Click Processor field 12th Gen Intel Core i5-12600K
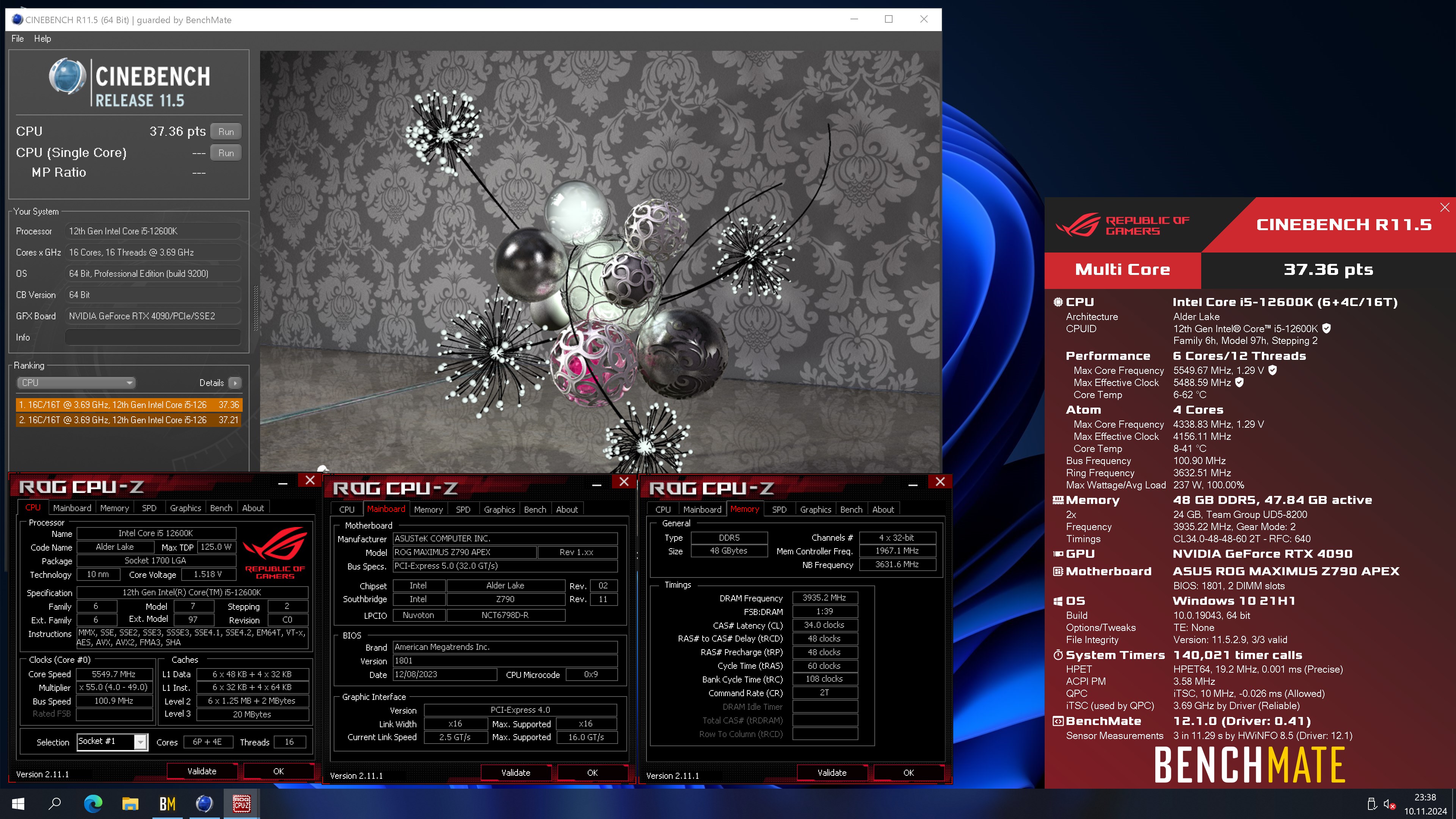The height and width of the screenshot is (819, 1456). click(x=153, y=231)
